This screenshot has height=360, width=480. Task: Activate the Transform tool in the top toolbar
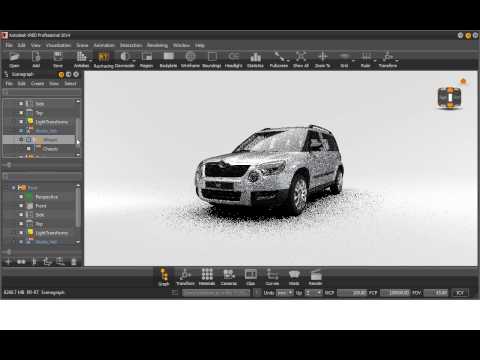coord(387,57)
